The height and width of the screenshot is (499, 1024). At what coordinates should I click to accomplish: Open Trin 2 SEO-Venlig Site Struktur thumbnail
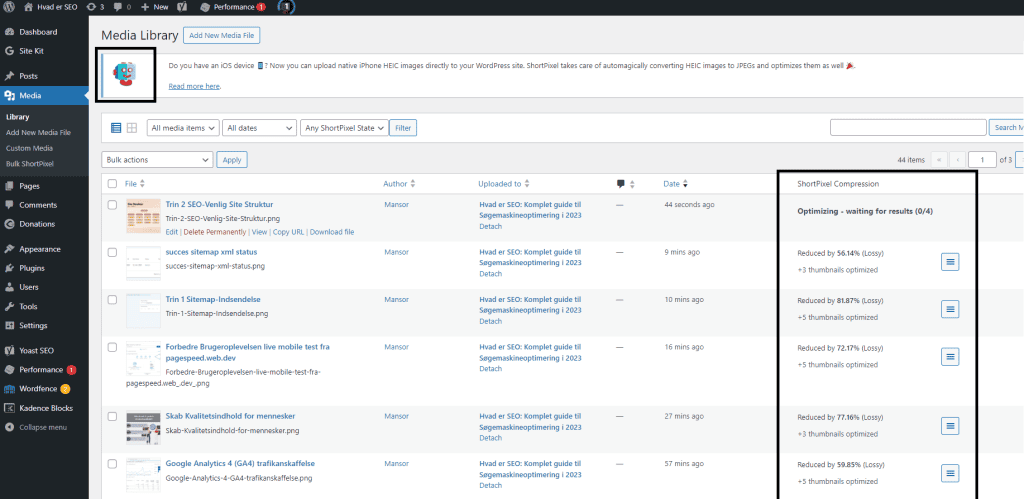pyautogui.click(x=143, y=216)
